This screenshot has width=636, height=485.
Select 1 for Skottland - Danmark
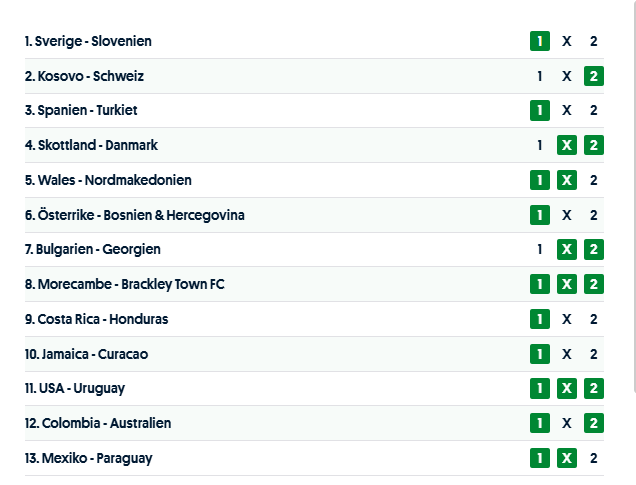tap(540, 145)
